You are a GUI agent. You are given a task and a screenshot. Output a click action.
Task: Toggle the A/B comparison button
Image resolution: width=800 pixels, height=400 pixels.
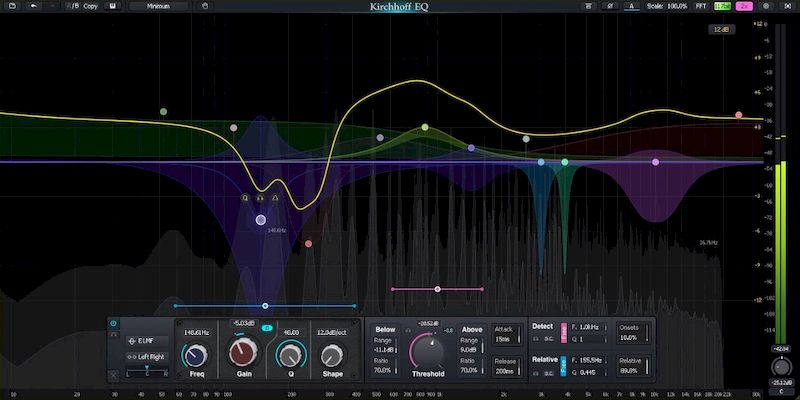(x=75, y=6)
